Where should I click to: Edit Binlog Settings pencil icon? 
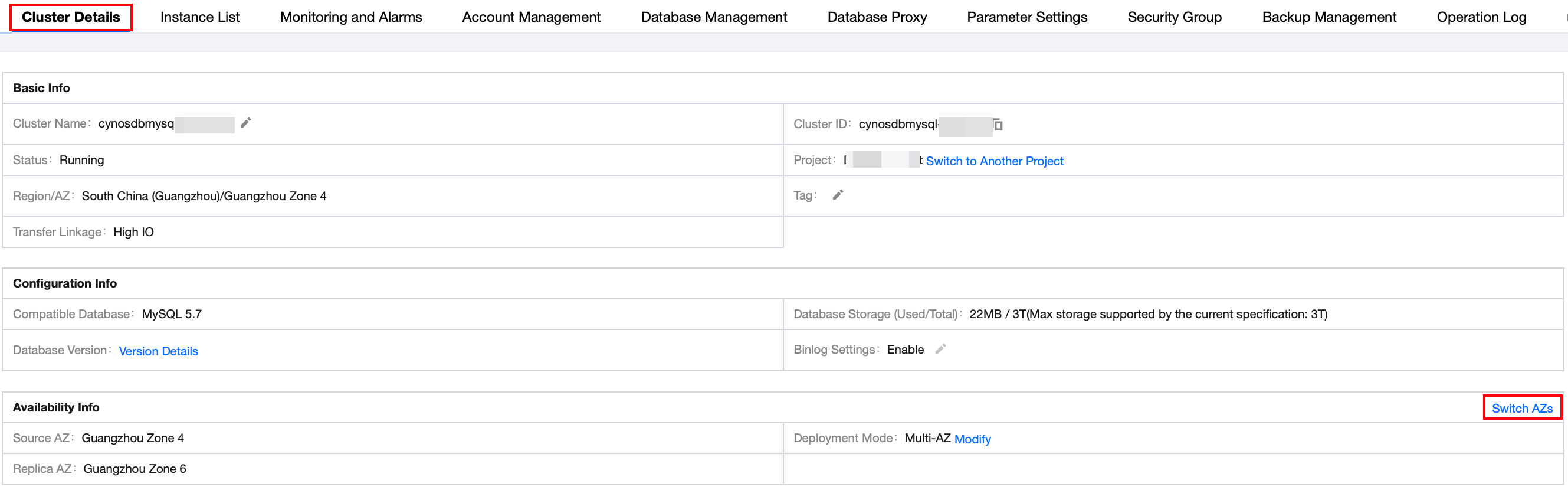(x=940, y=349)
